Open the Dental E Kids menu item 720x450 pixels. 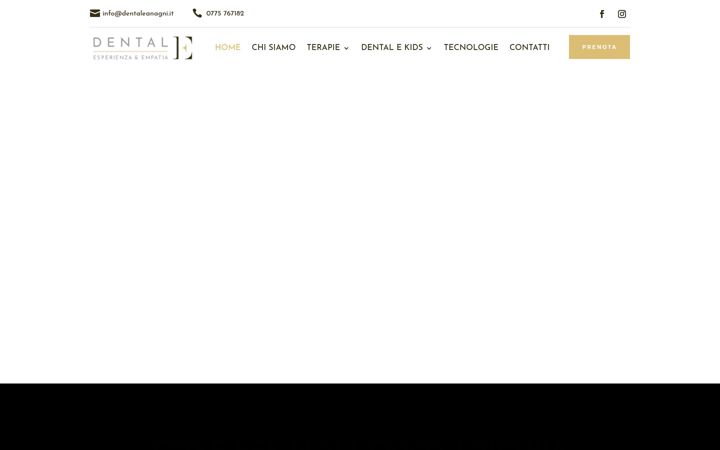[x=392, y=47]
